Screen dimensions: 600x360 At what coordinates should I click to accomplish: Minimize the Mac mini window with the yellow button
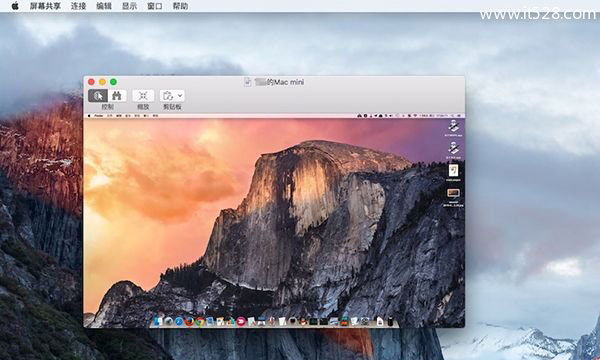tap(102, 82)
